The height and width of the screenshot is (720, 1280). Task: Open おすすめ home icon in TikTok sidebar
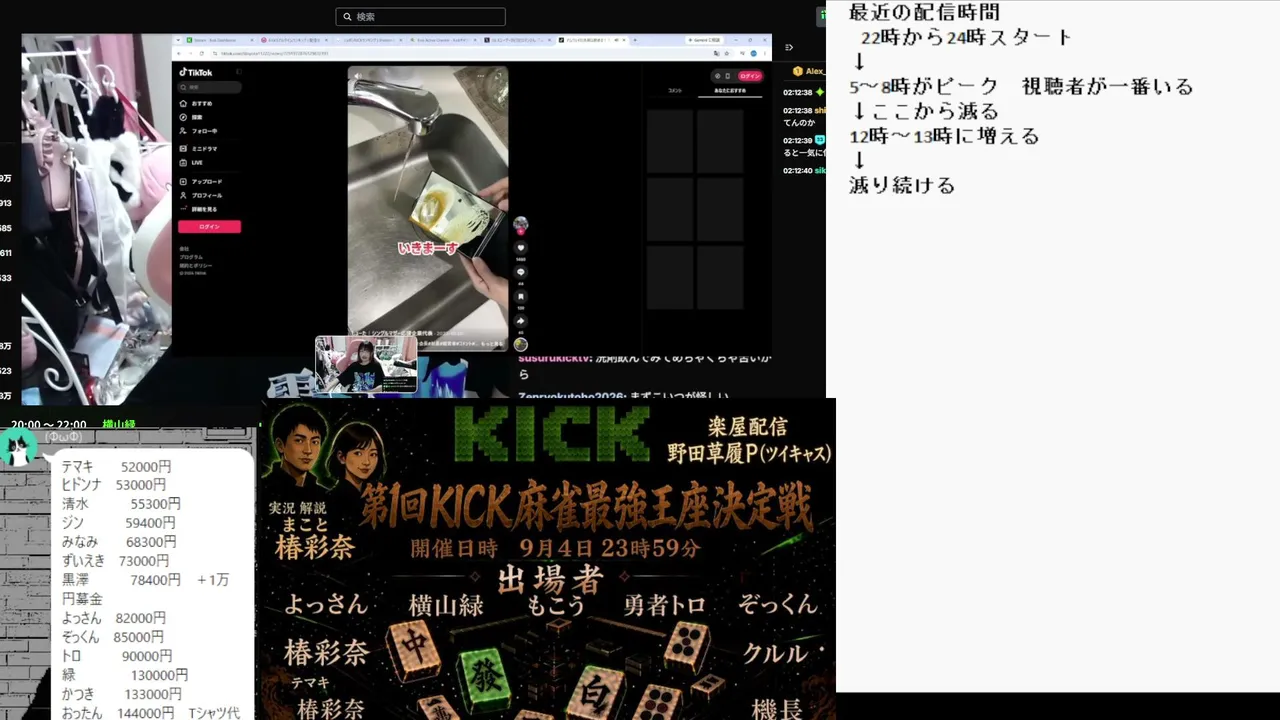click(x=183, y=103)
